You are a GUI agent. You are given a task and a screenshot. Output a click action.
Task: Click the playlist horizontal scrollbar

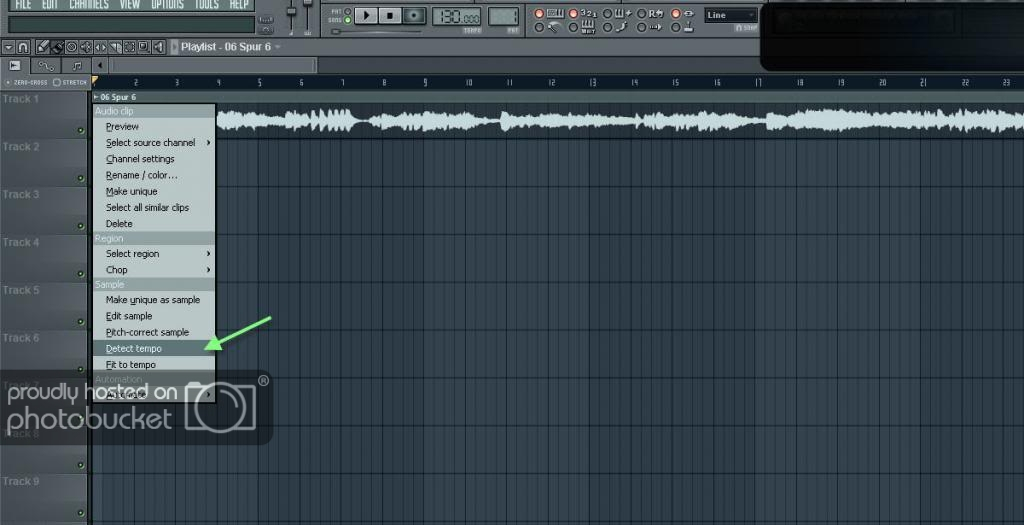(214, 65)
